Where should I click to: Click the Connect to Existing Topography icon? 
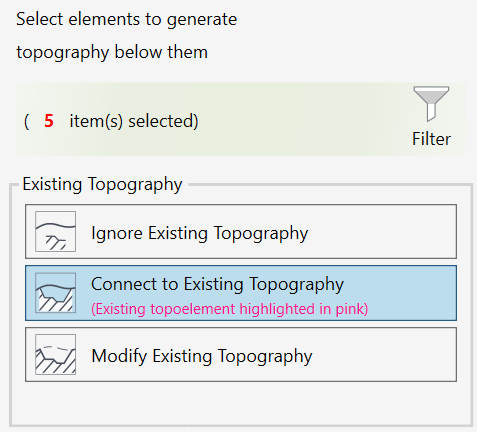pos(56,293)
